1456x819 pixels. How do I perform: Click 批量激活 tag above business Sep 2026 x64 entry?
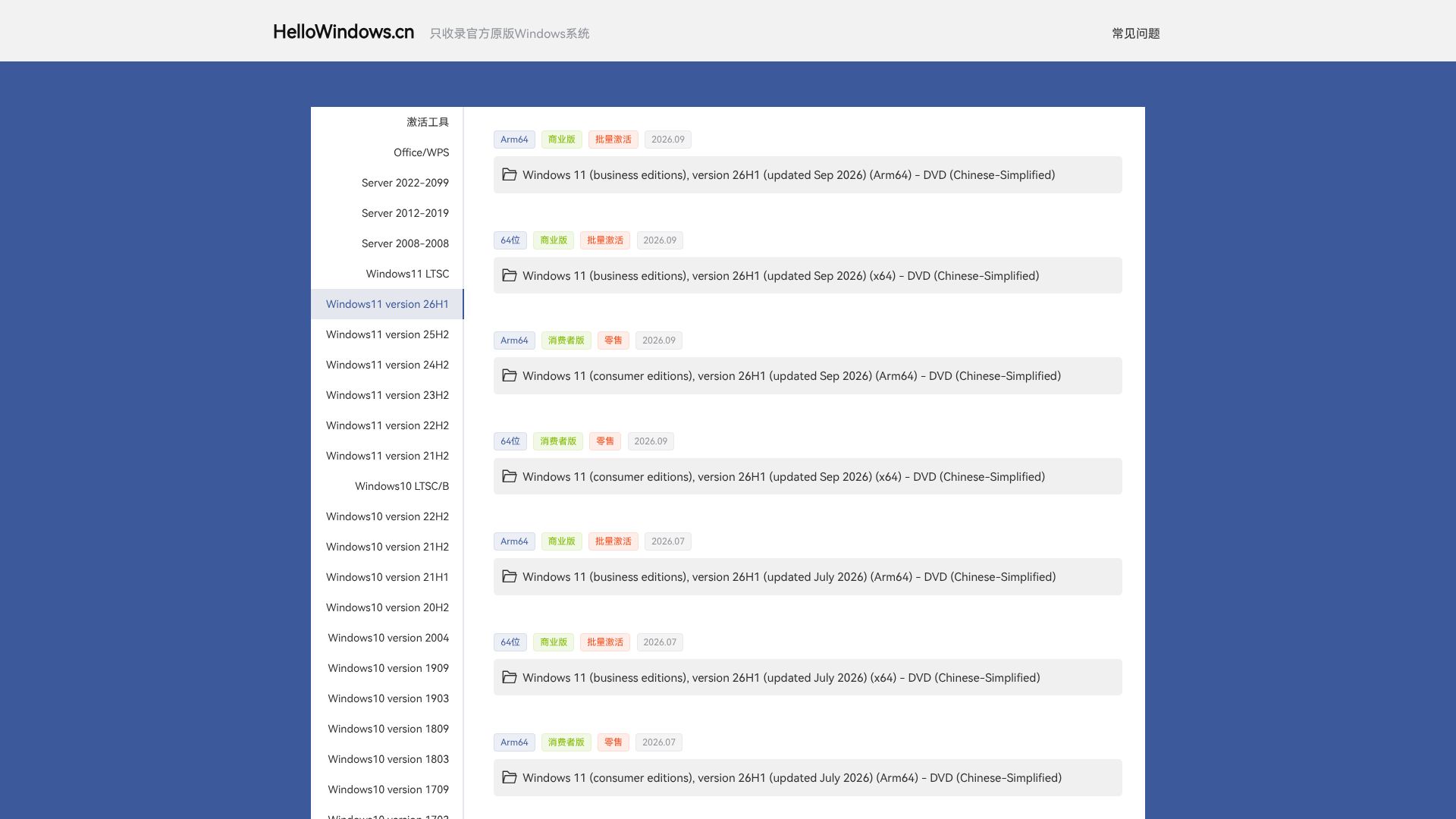(x=605, y=240)
